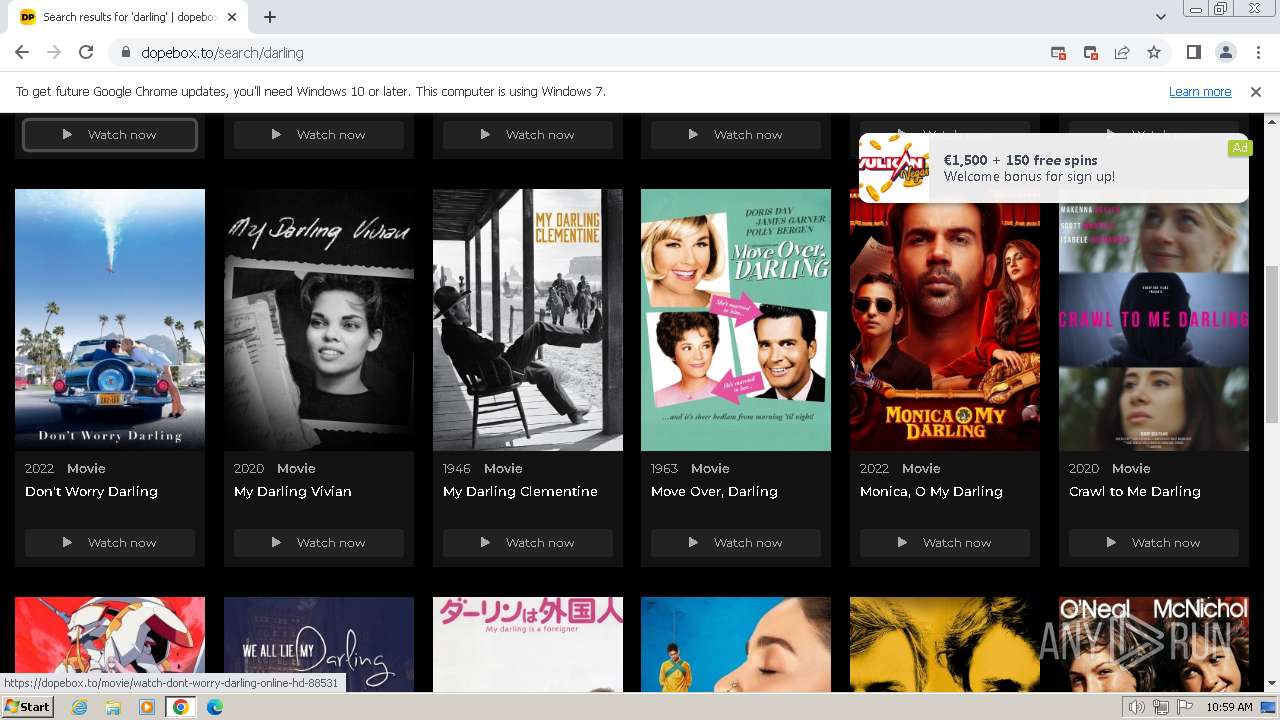
Task: Launch Internet Explorer from the taskbar
Action: [79, 707]
